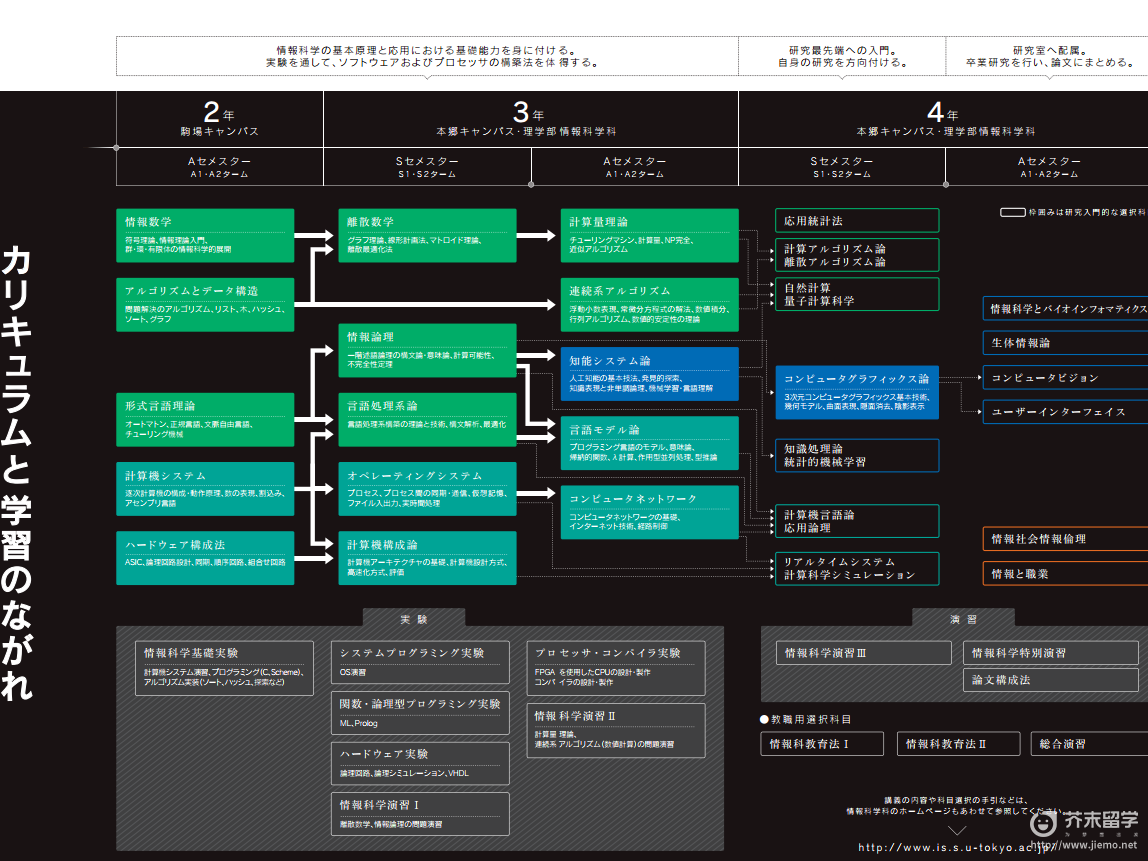Click the orange 情報社会情報倫理 box
The image size is (1148, 861).
(1065, 539)
